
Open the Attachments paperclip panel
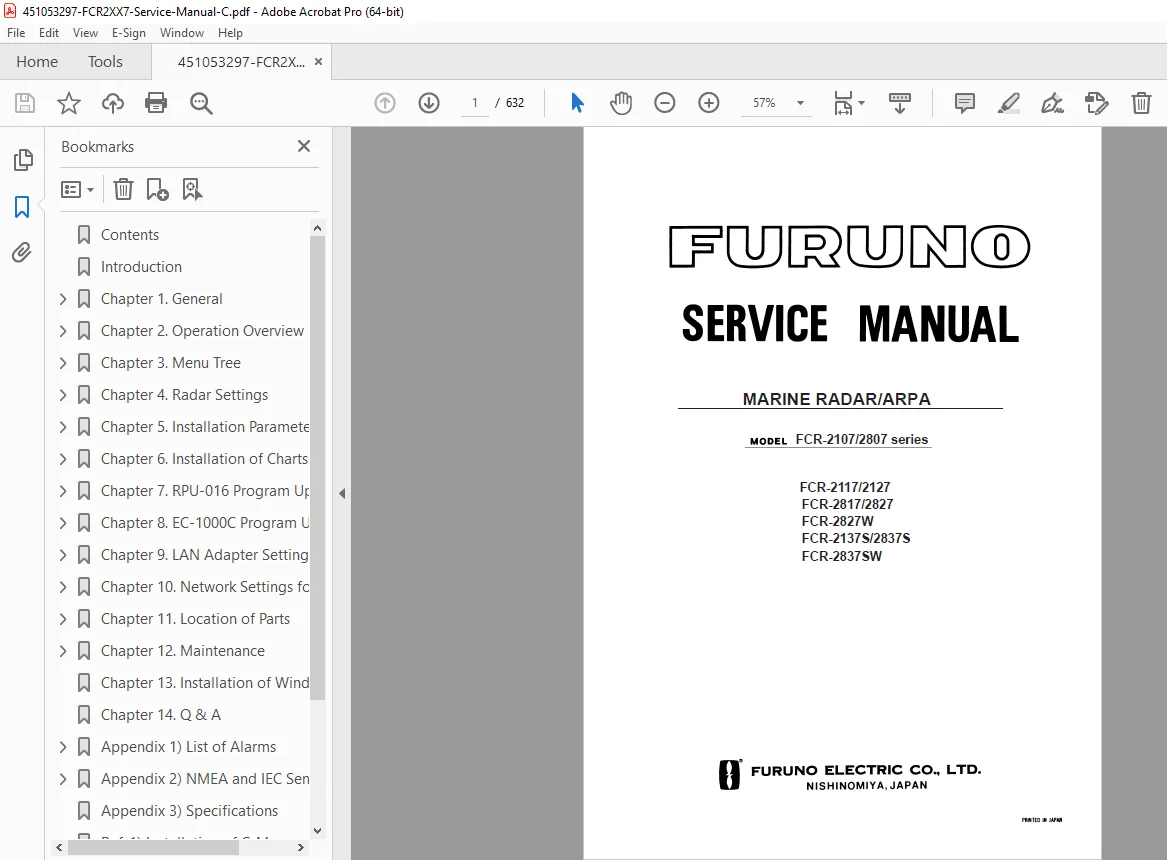coord(22,253)
